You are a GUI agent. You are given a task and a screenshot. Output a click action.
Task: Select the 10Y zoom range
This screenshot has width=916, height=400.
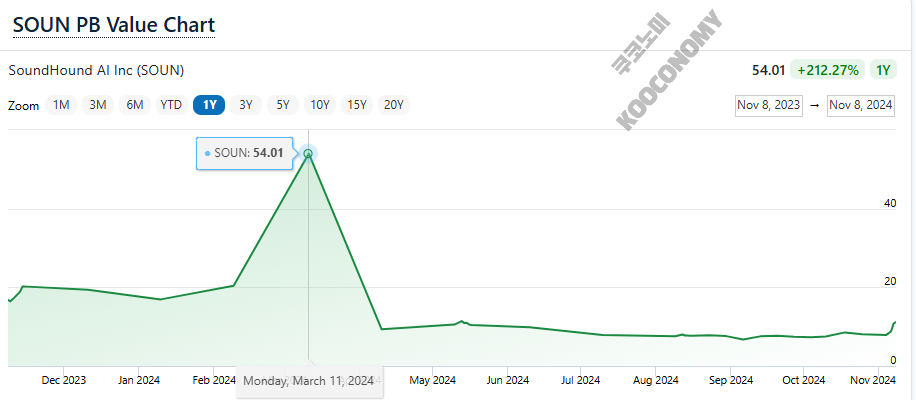point(320,105)
